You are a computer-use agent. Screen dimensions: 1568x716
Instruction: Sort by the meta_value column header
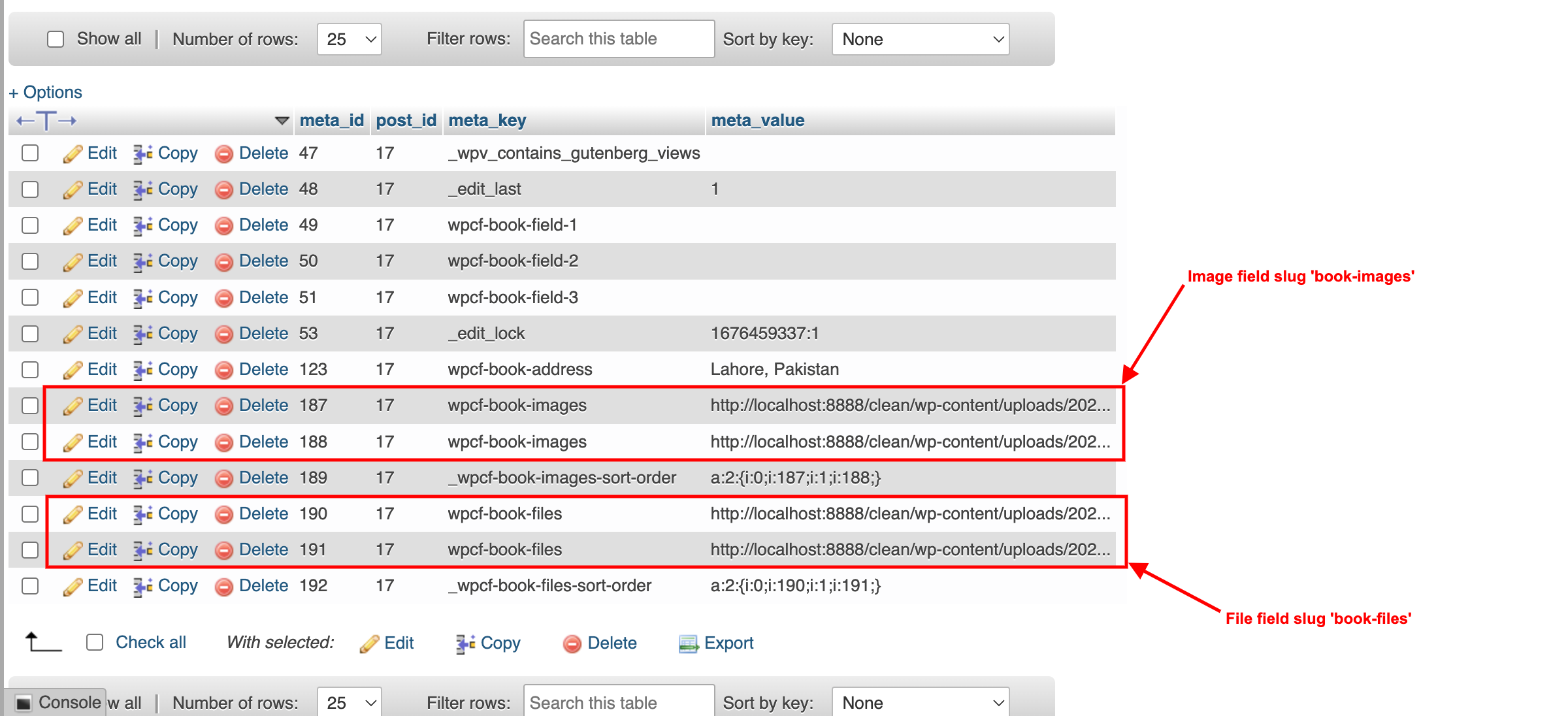point(758,120)
